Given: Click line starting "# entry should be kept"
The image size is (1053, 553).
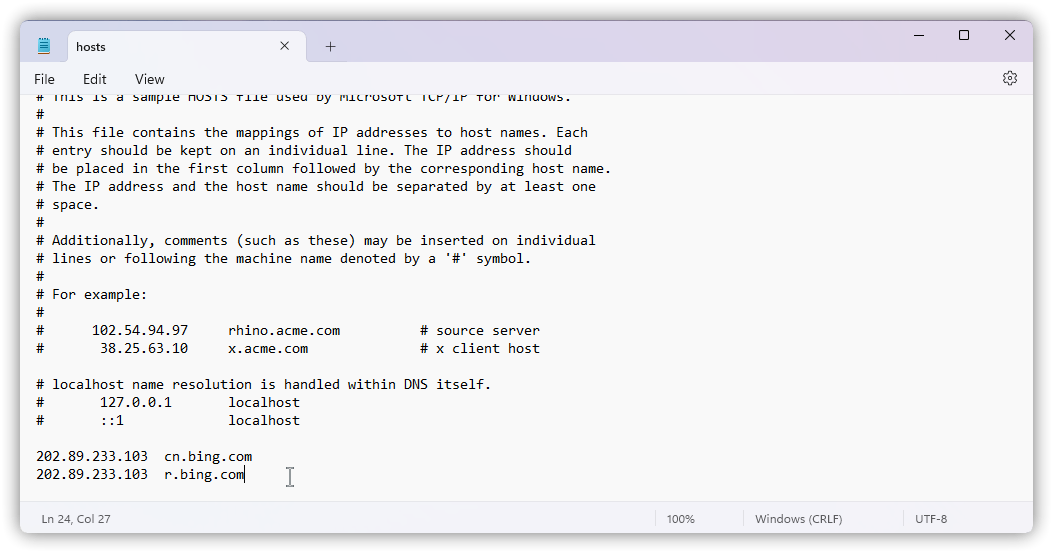Looking at the screenshot, I should tap(304, 151).
